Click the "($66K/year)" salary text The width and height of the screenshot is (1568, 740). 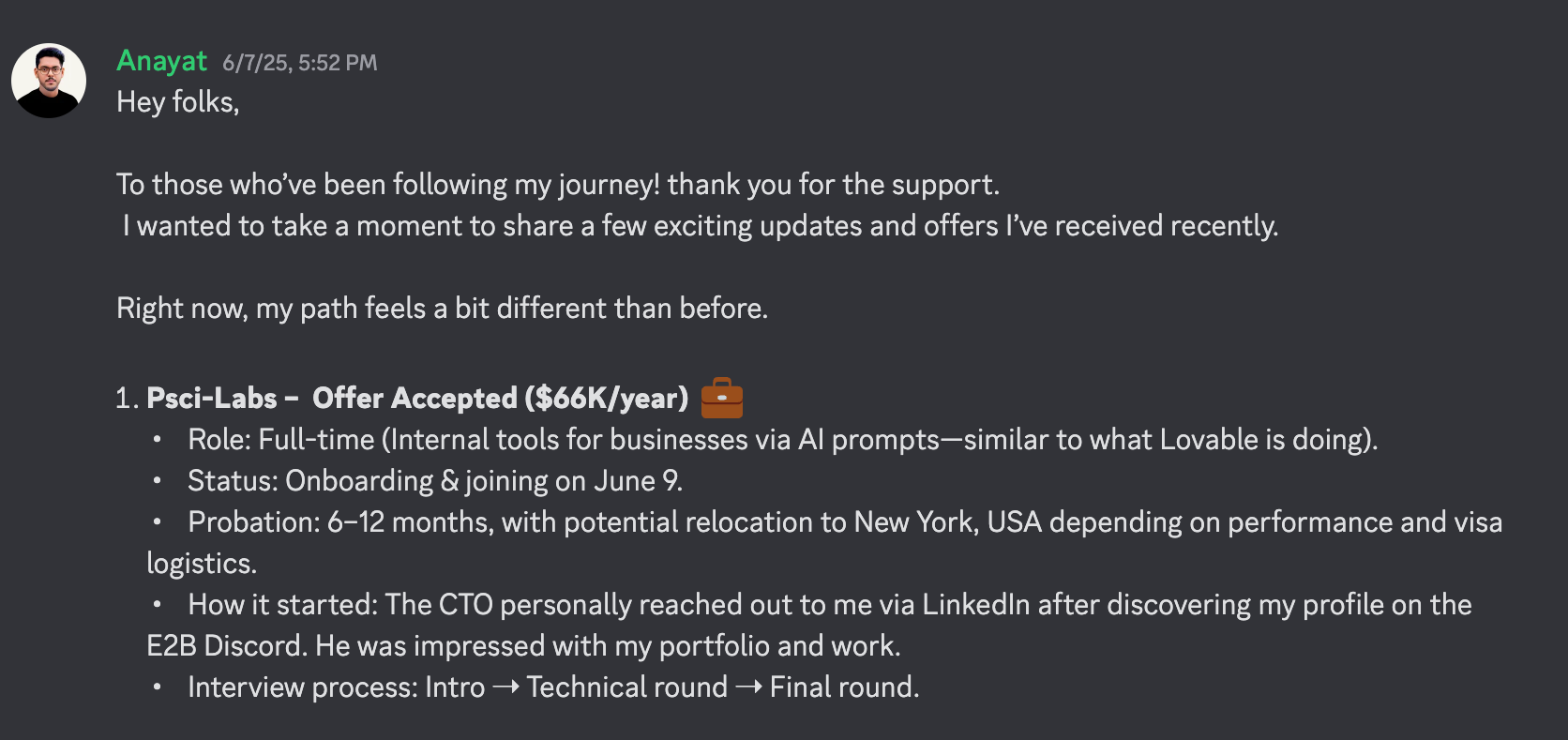606,399
